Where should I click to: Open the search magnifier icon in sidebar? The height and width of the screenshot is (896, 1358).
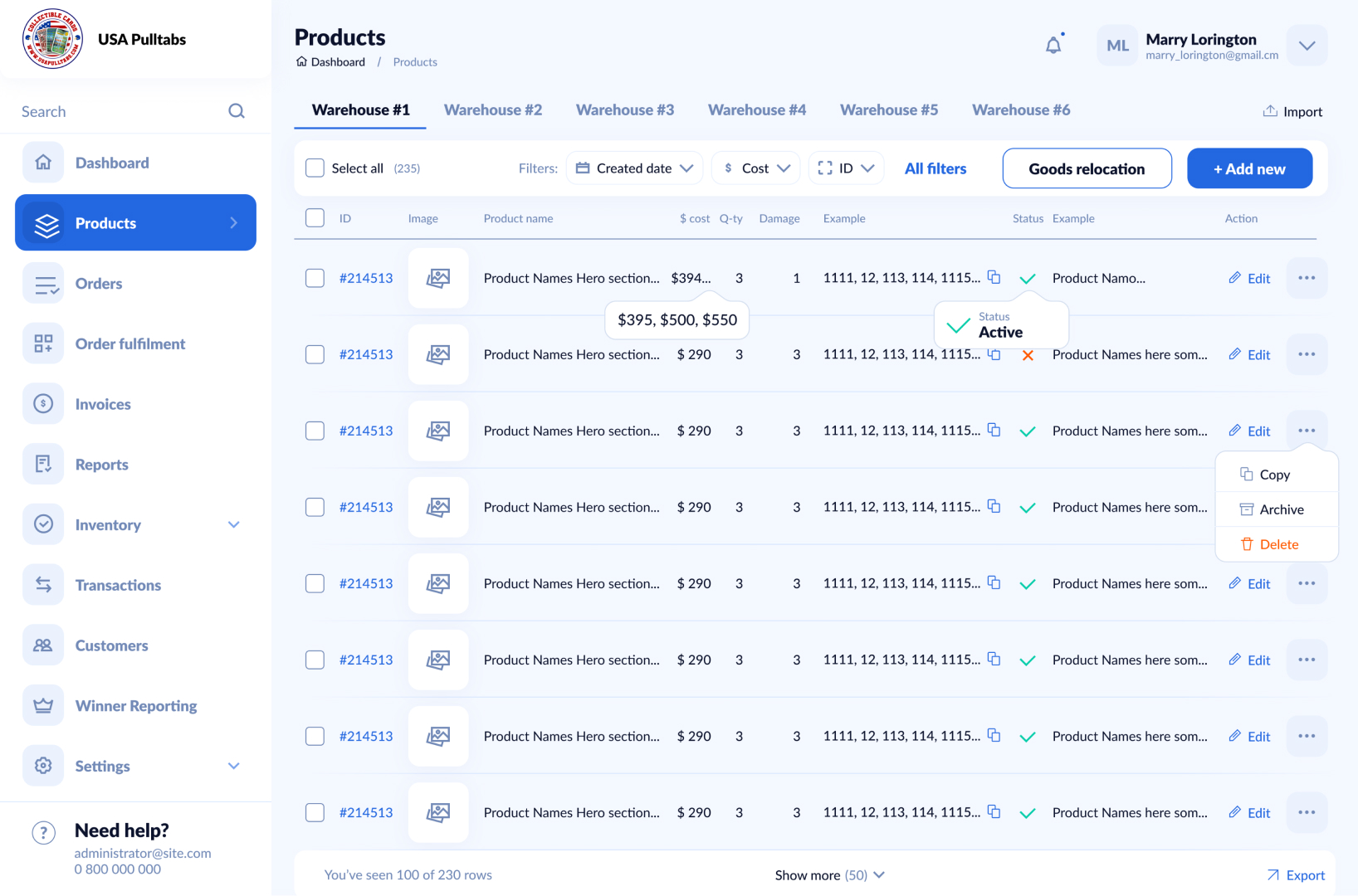[237, 110]
